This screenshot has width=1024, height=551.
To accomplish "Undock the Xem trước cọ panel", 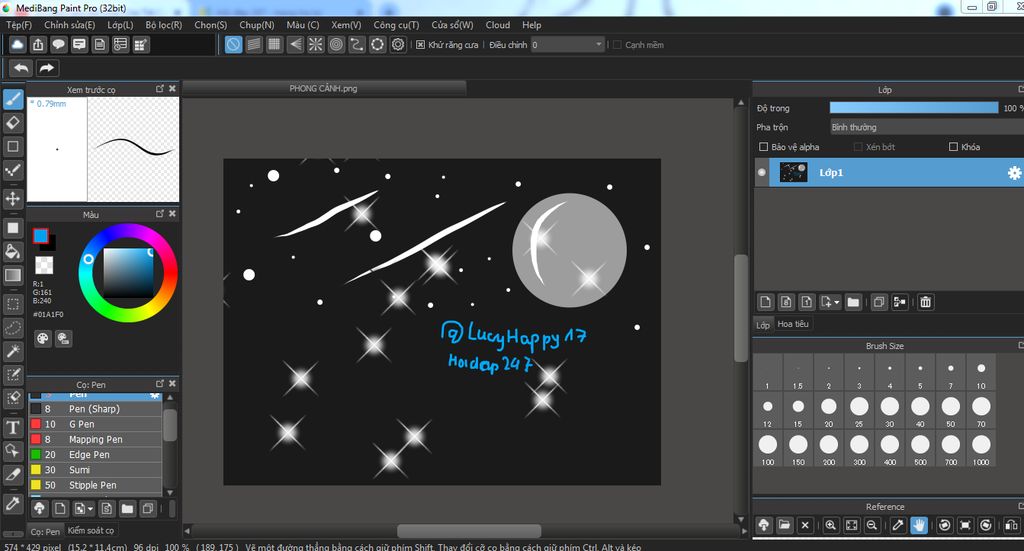I will pyautogui.click(x=160, y=88).
